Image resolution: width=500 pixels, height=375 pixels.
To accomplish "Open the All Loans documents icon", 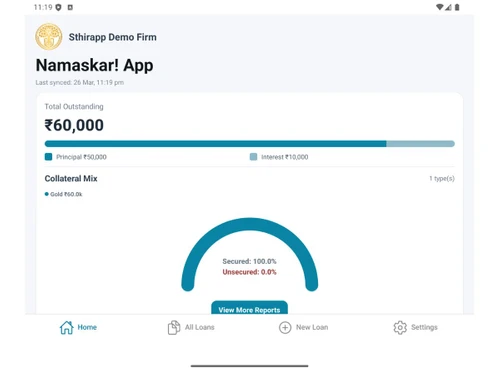I will click(174, 327).
